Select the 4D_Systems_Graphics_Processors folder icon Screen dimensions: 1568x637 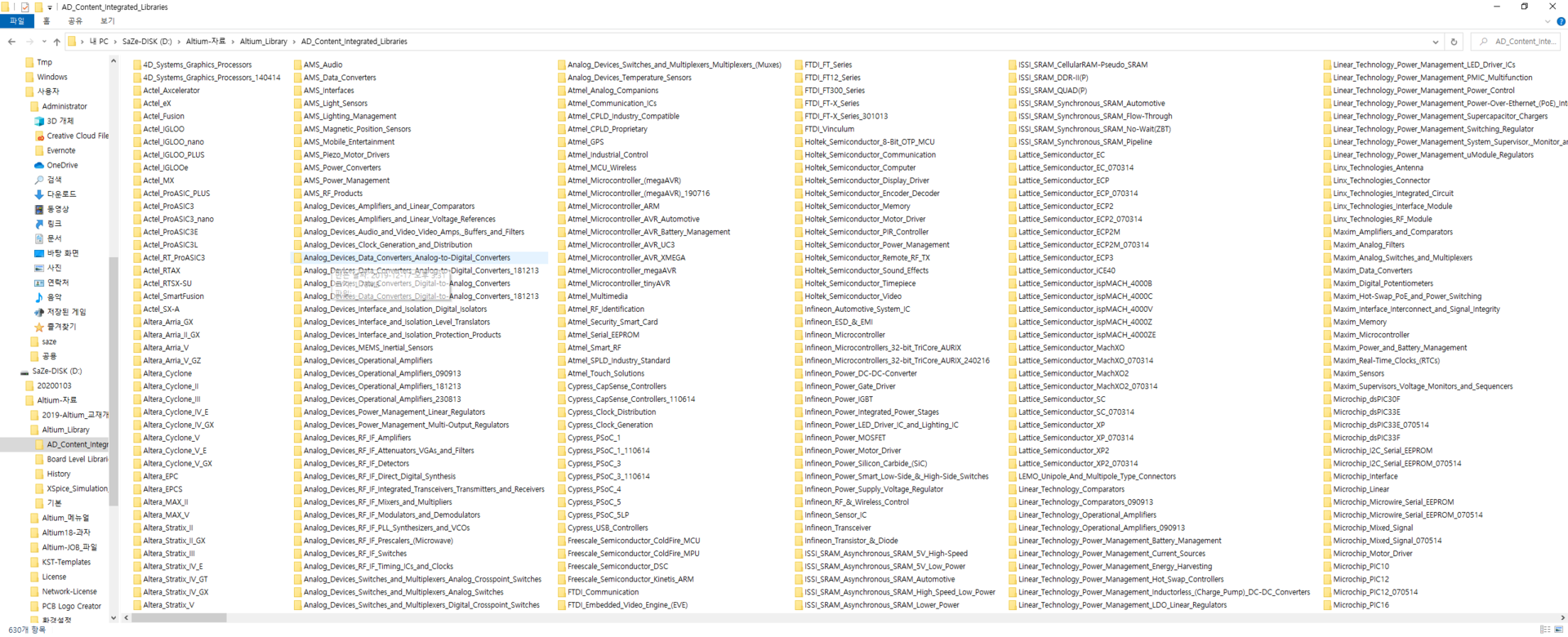[137, 65]
